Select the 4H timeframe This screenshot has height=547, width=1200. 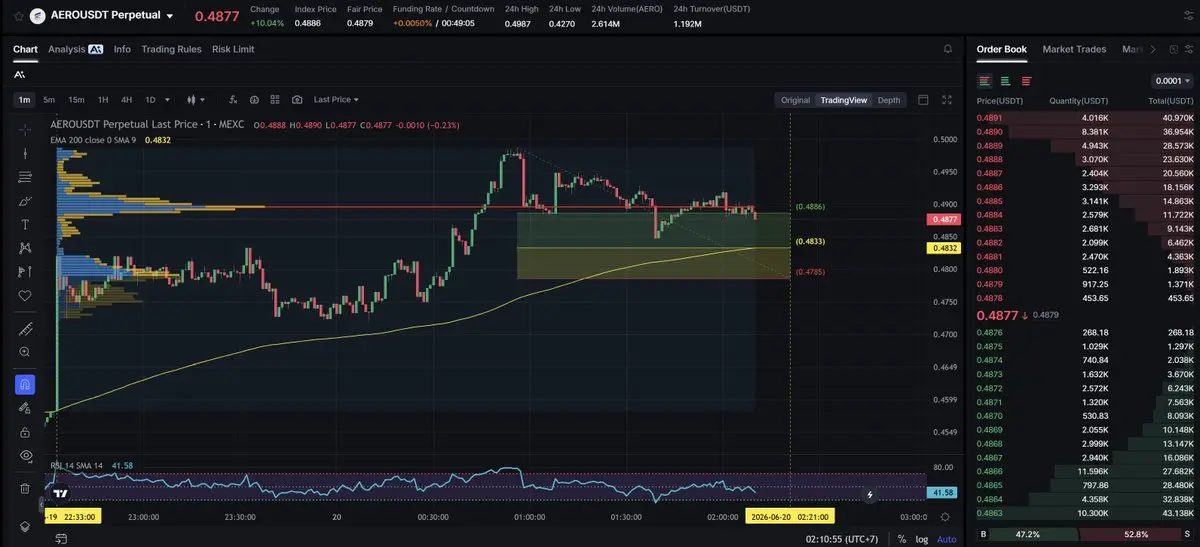pos(127,100)
